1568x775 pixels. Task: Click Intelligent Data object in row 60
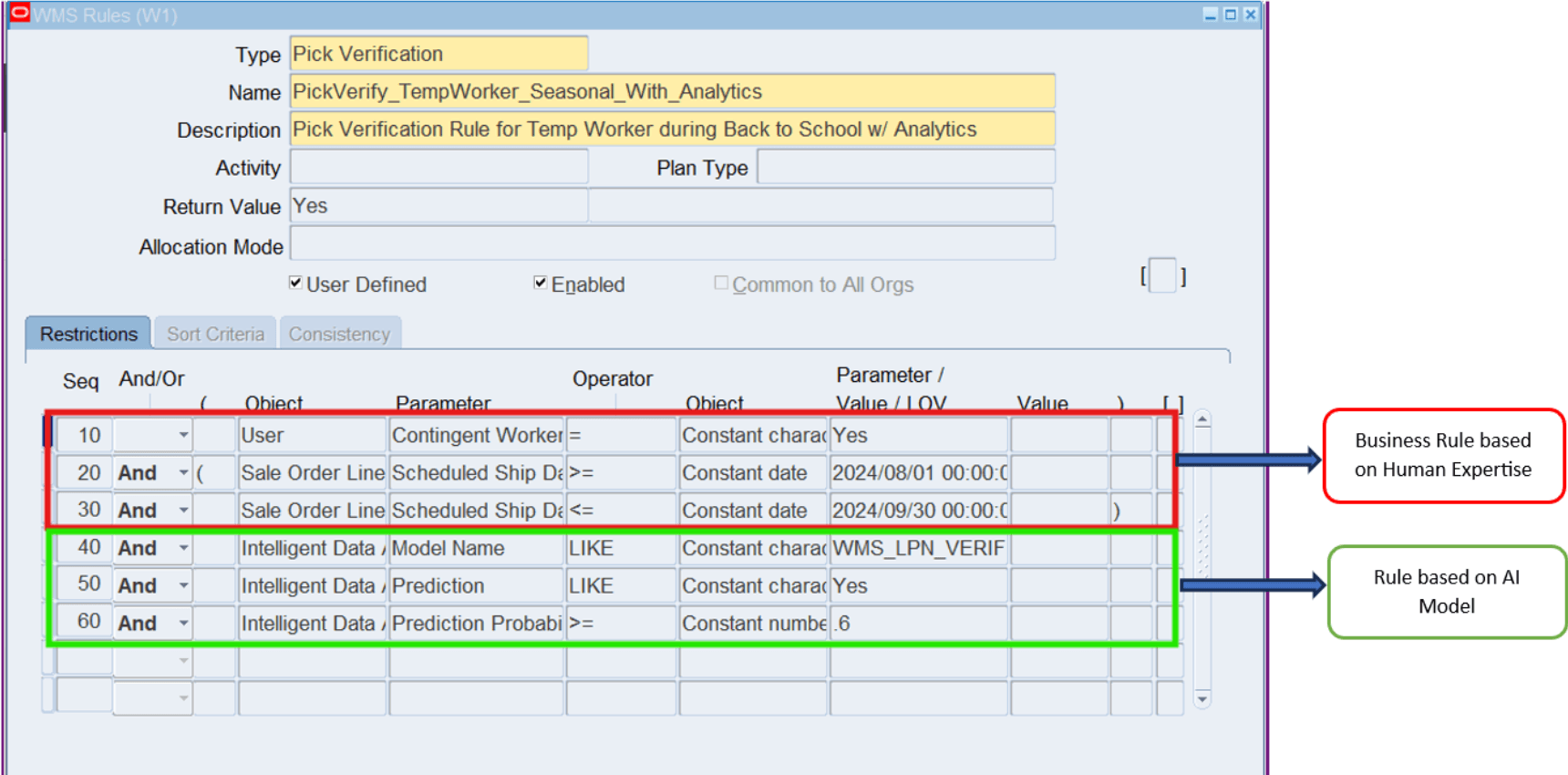click(312, 623)
